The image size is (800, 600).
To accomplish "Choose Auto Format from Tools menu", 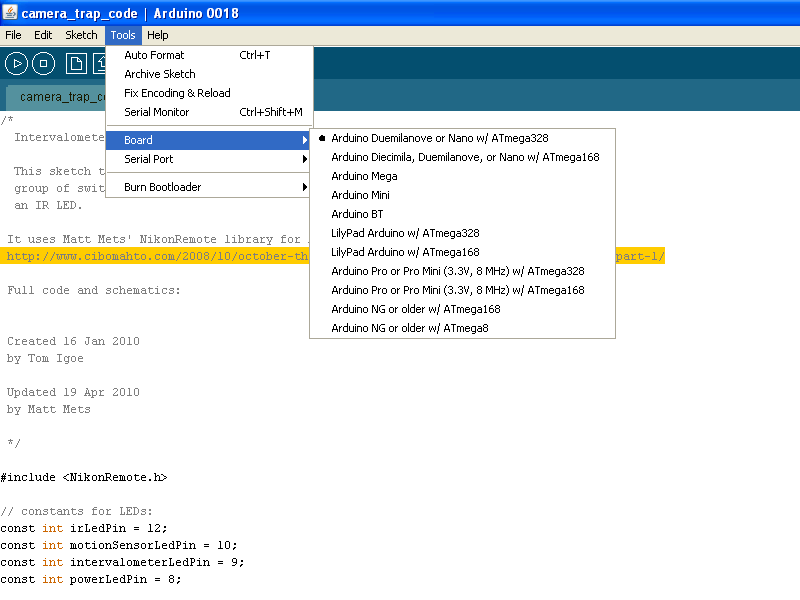I will tap(209, 55).
